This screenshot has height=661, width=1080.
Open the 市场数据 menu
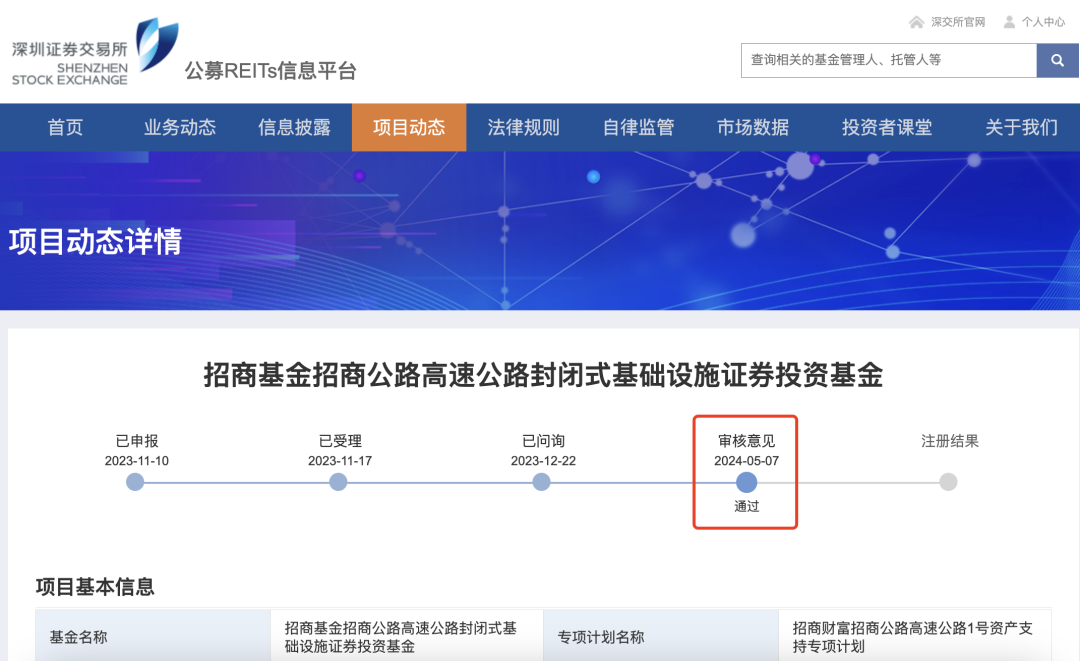(x=752, y=127)
